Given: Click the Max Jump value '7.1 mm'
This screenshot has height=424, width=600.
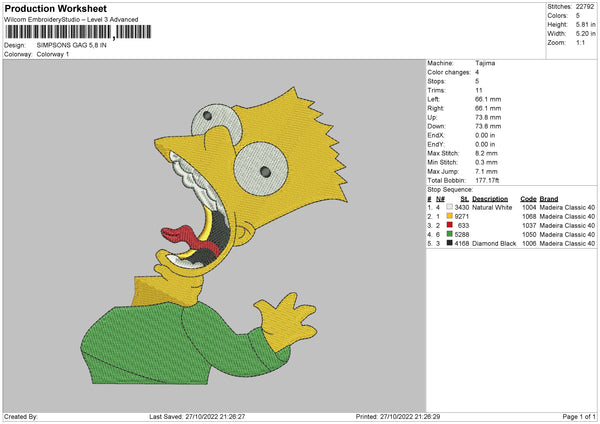Looking at the screenshot, I should click(486, 171).
